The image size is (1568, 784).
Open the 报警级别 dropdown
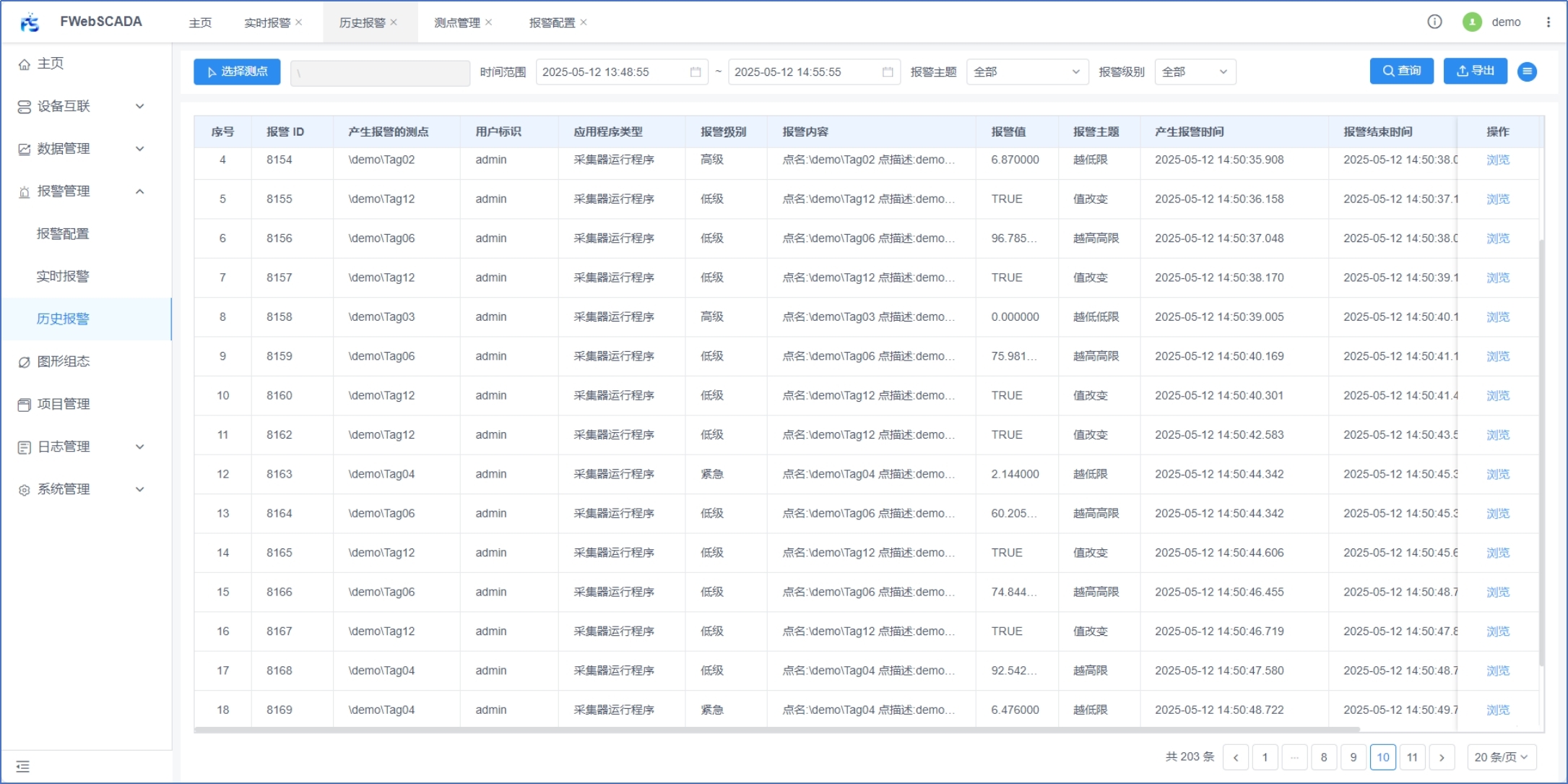(x=1195, y=72)
